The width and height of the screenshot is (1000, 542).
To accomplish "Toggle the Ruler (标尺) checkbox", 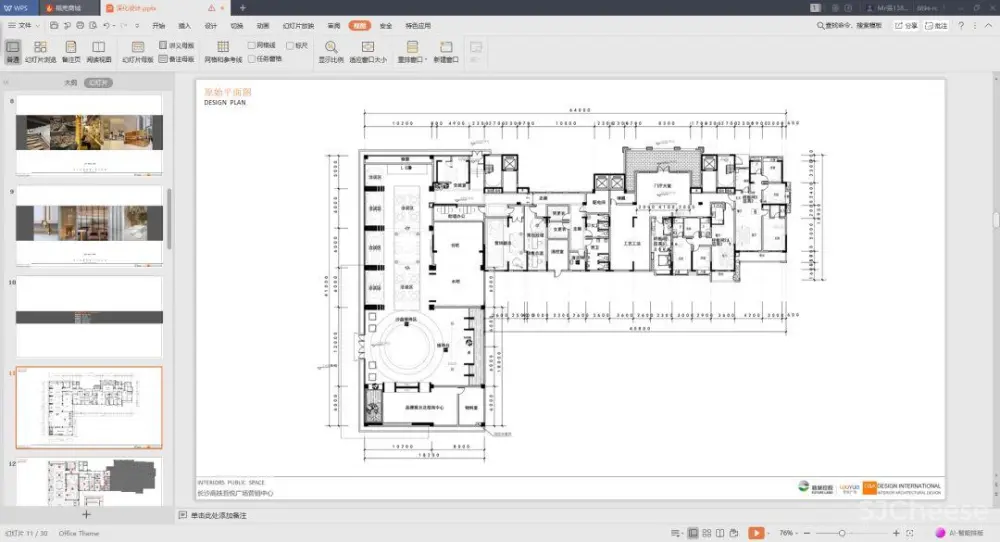I will 289,45.
